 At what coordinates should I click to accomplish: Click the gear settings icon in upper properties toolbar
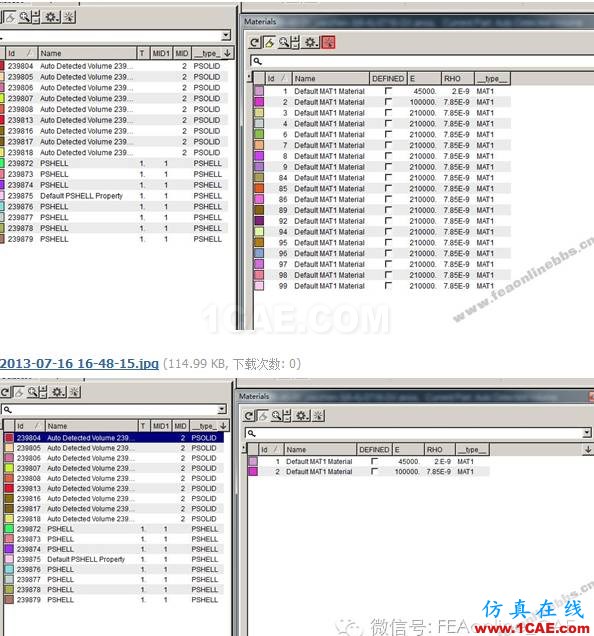coord(52,17)
